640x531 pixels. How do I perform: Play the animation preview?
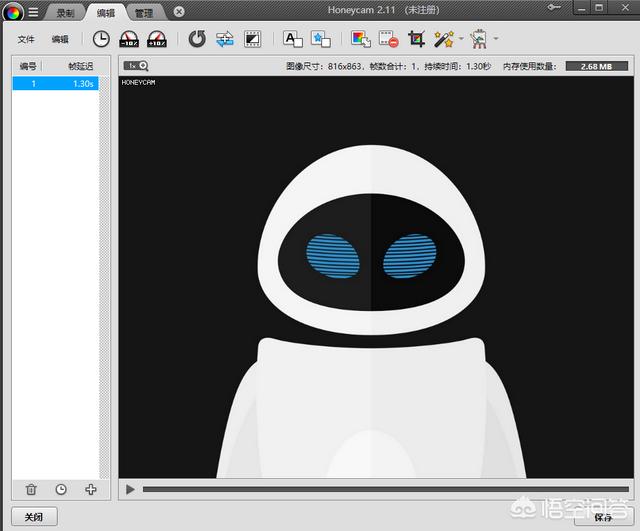130,489
